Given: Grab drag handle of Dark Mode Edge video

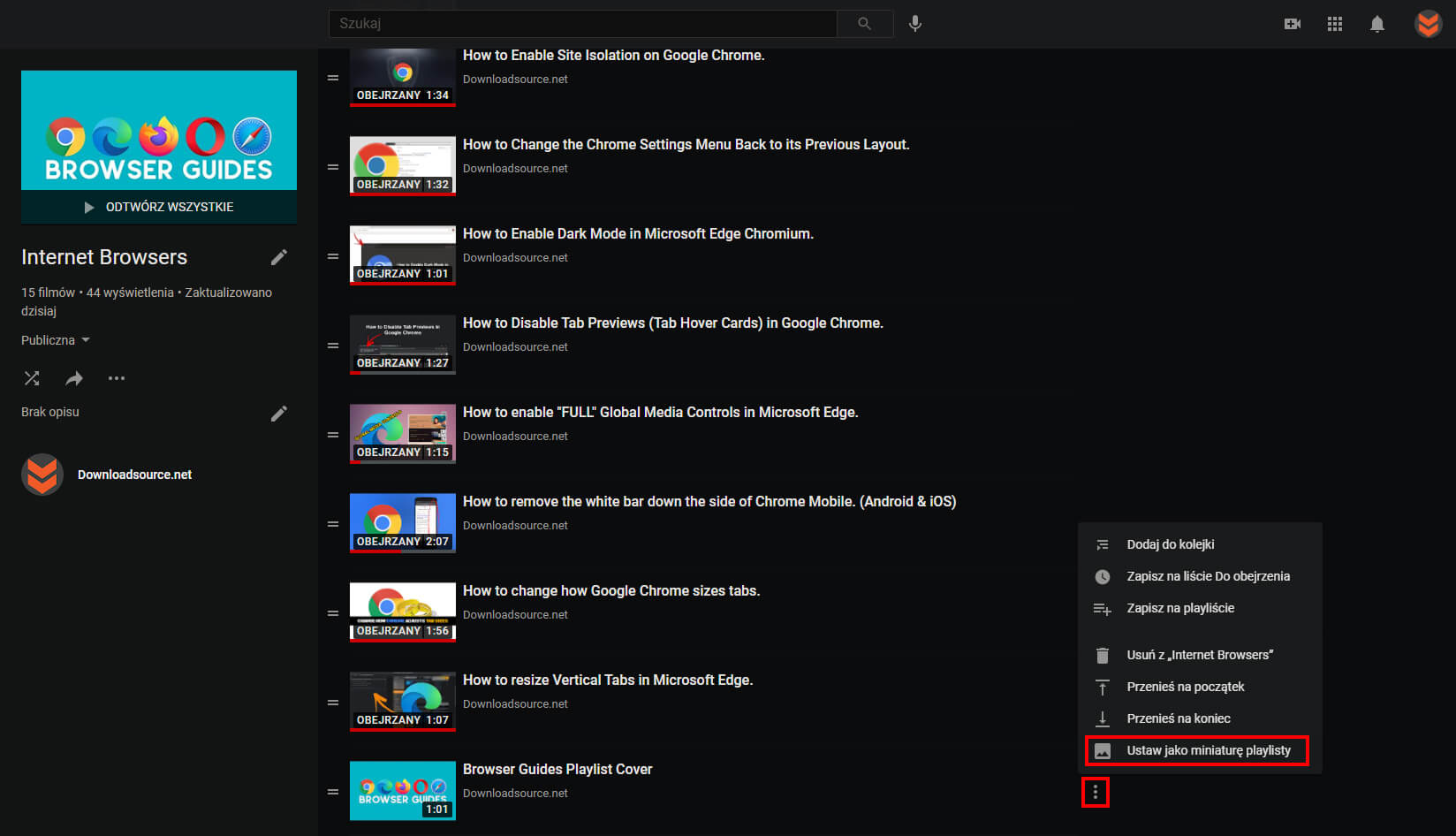Looking at the screenshot, I should click(x=333, y=256).
